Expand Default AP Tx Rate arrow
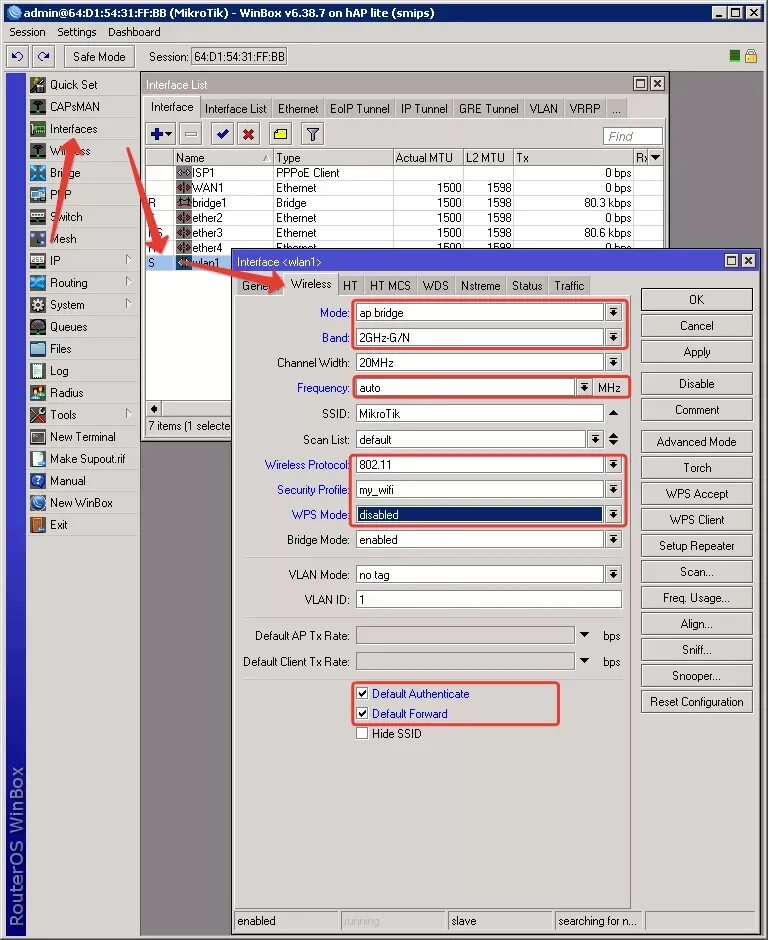The height and width of the screenshot is (940, 768). coord(585,635)
